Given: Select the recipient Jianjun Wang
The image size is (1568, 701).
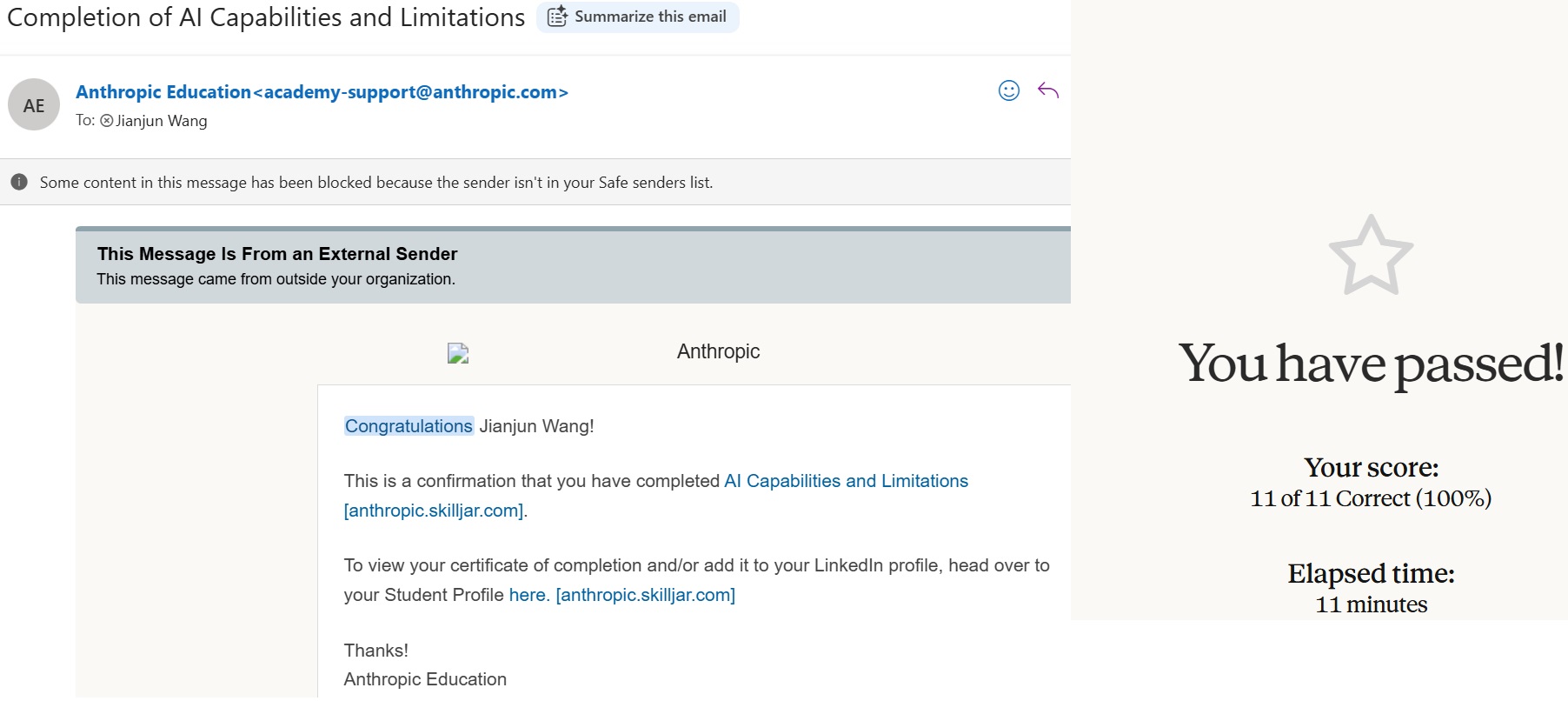Looking at the screenshot, I should 162,121.
